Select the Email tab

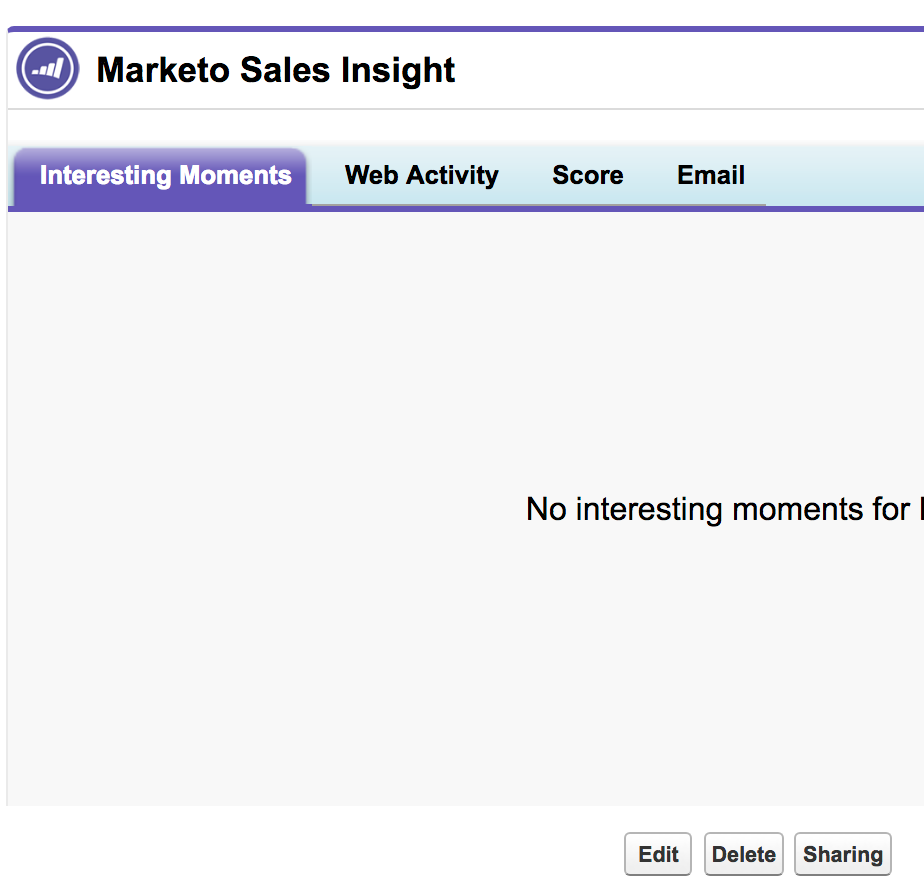click(710, 176)
